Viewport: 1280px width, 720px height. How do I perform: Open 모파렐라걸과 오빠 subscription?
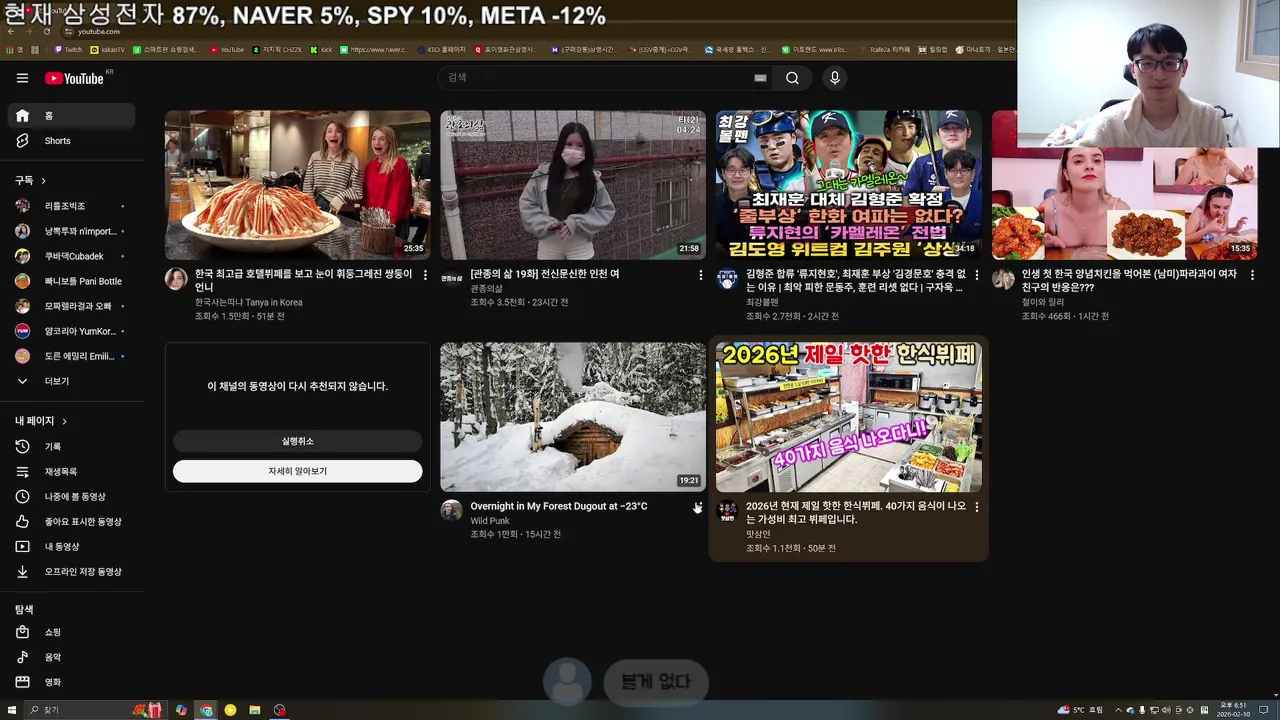tap(70, 306)
